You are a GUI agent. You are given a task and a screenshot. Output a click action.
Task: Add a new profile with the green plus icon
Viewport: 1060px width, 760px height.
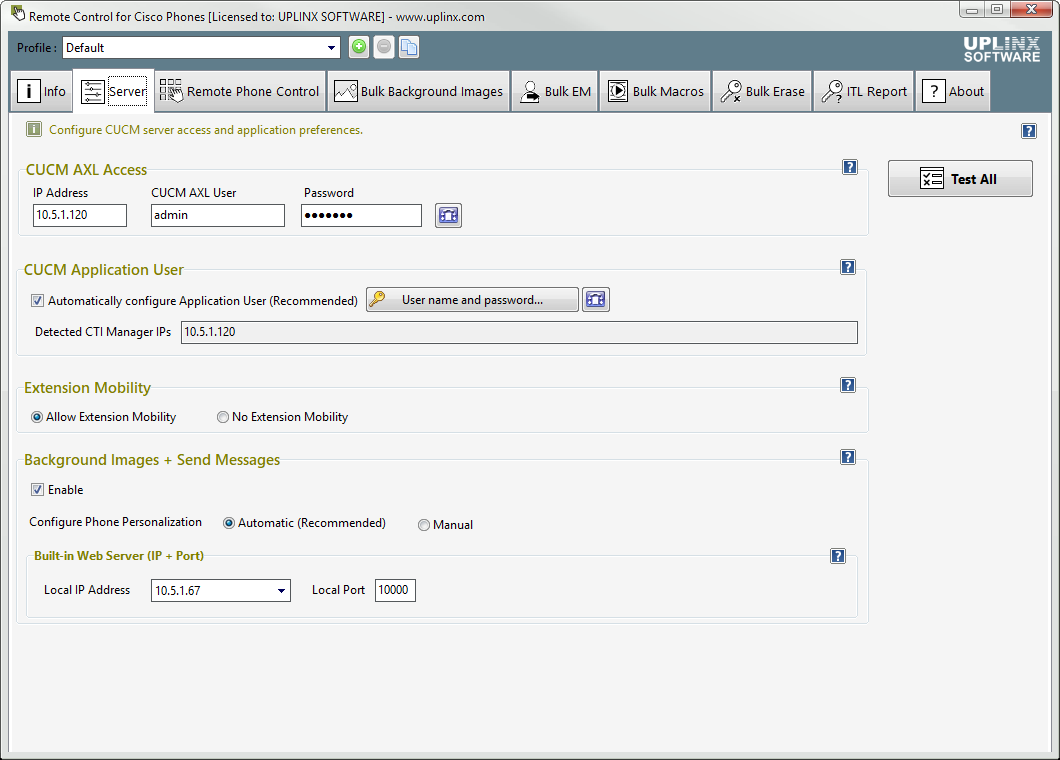[x=359, y=47]
